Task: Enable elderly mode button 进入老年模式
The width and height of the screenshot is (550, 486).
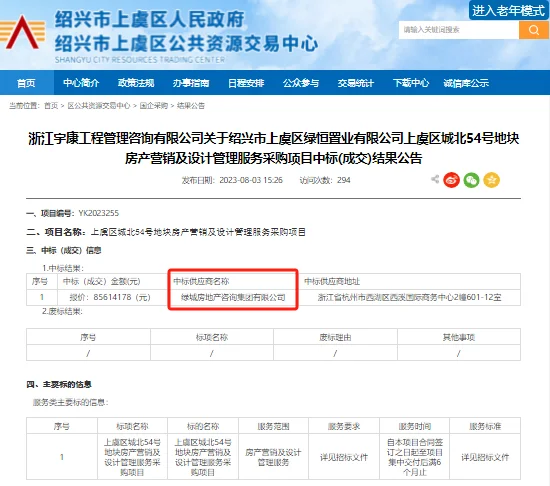Action: click(x=508, y=11)
